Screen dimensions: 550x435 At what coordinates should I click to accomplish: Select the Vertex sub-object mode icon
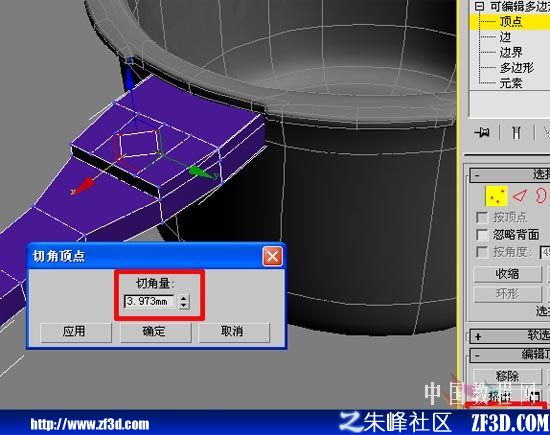(x=496, y=196)
